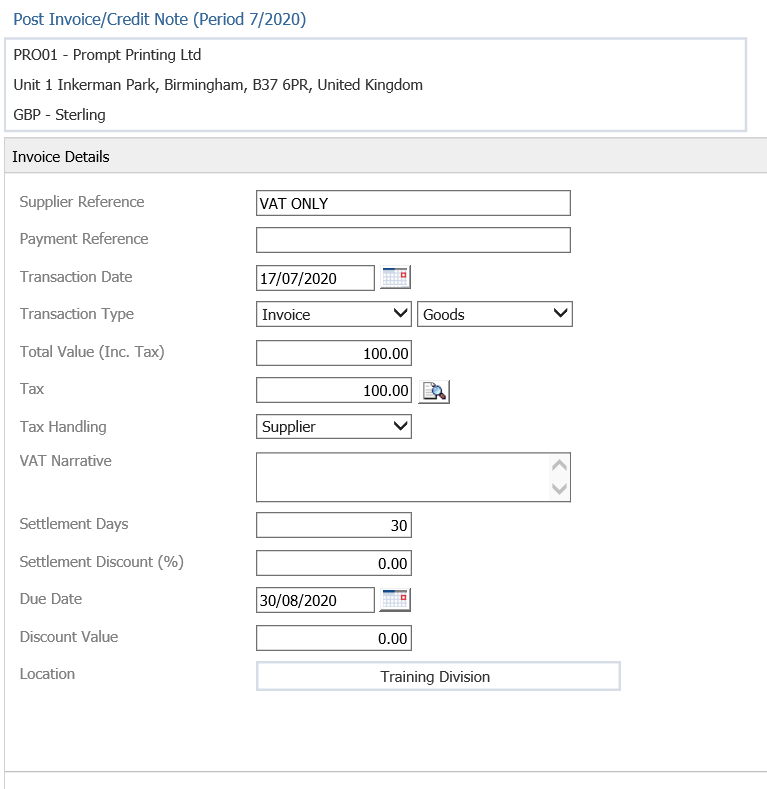Click the Total Value (Inc. Tax) field

(x=334, y=353)
